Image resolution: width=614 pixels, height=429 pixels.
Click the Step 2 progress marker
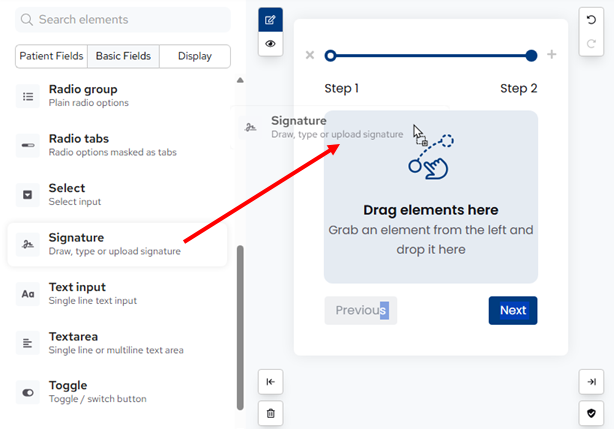tap(531, 56)
